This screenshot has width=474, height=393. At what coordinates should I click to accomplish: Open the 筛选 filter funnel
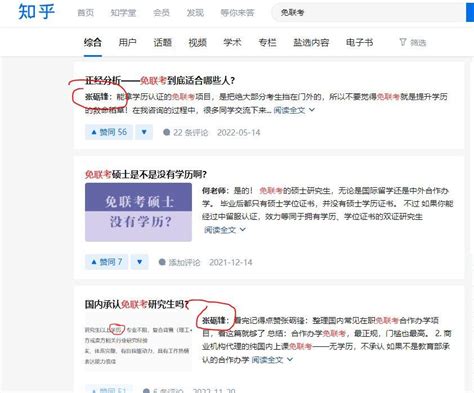point(413,43)
